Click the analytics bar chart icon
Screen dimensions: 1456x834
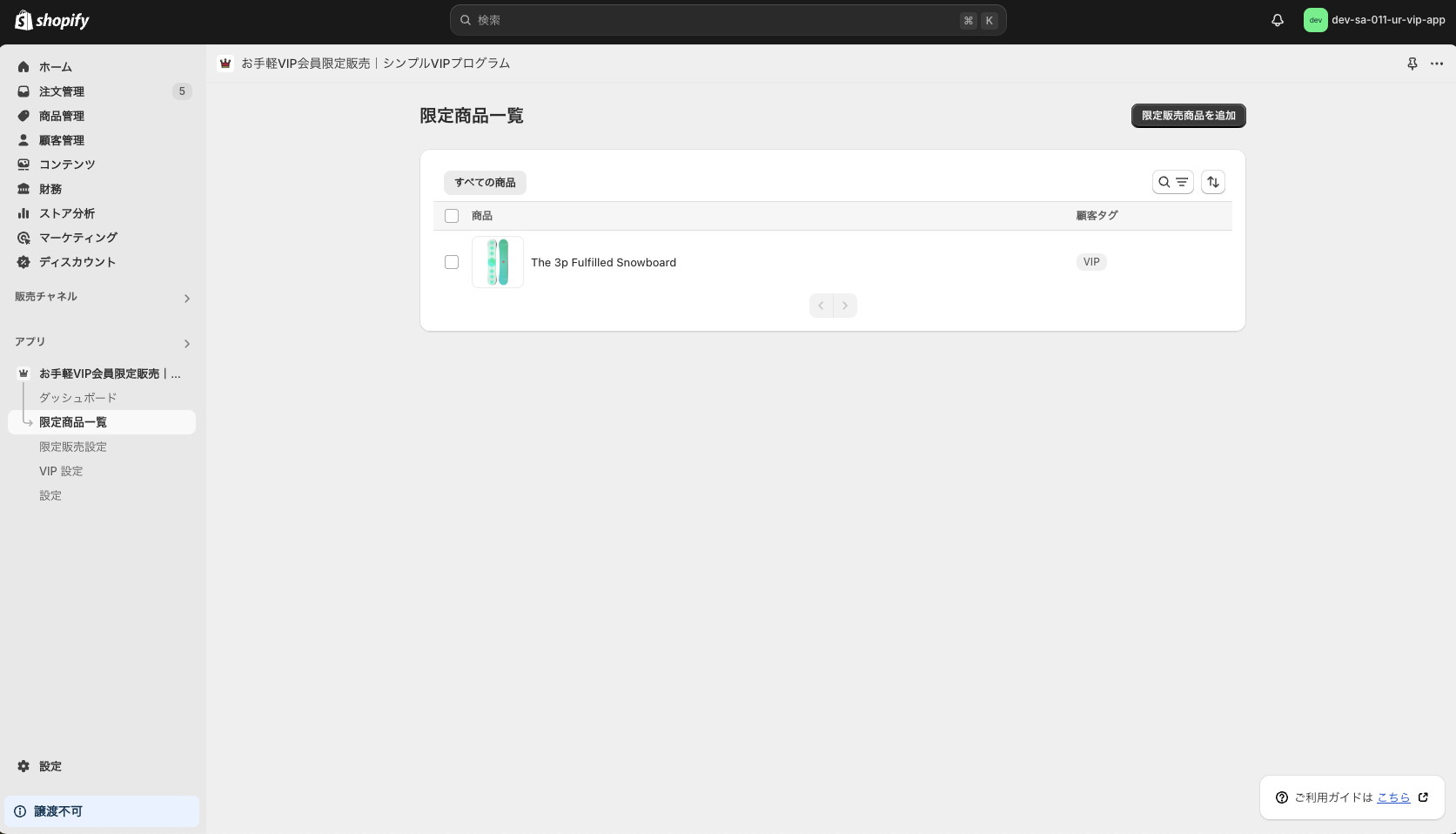pos(23,213)
